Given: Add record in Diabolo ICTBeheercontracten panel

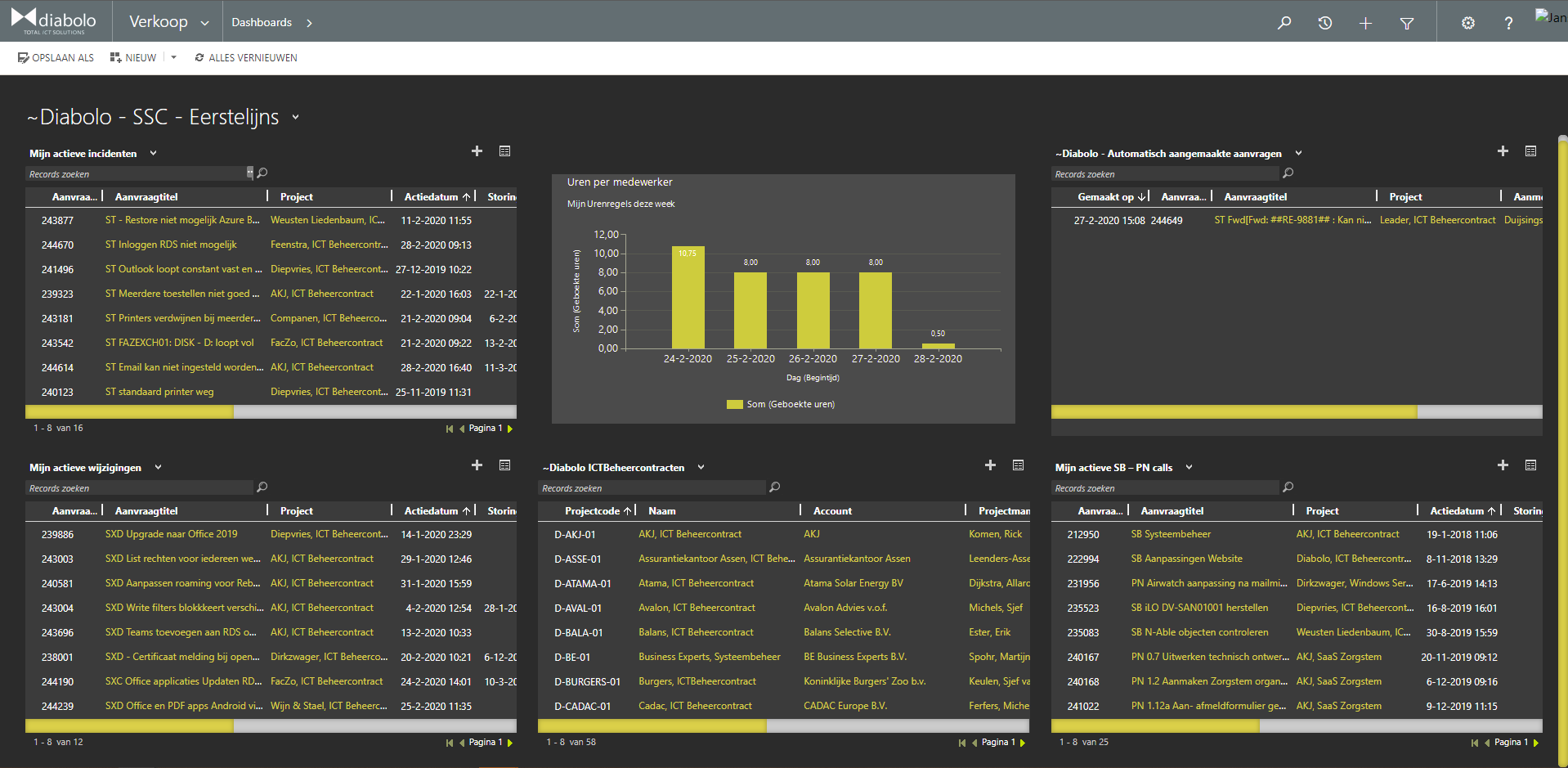Looking at the screenshot, I should coord(990,465).
